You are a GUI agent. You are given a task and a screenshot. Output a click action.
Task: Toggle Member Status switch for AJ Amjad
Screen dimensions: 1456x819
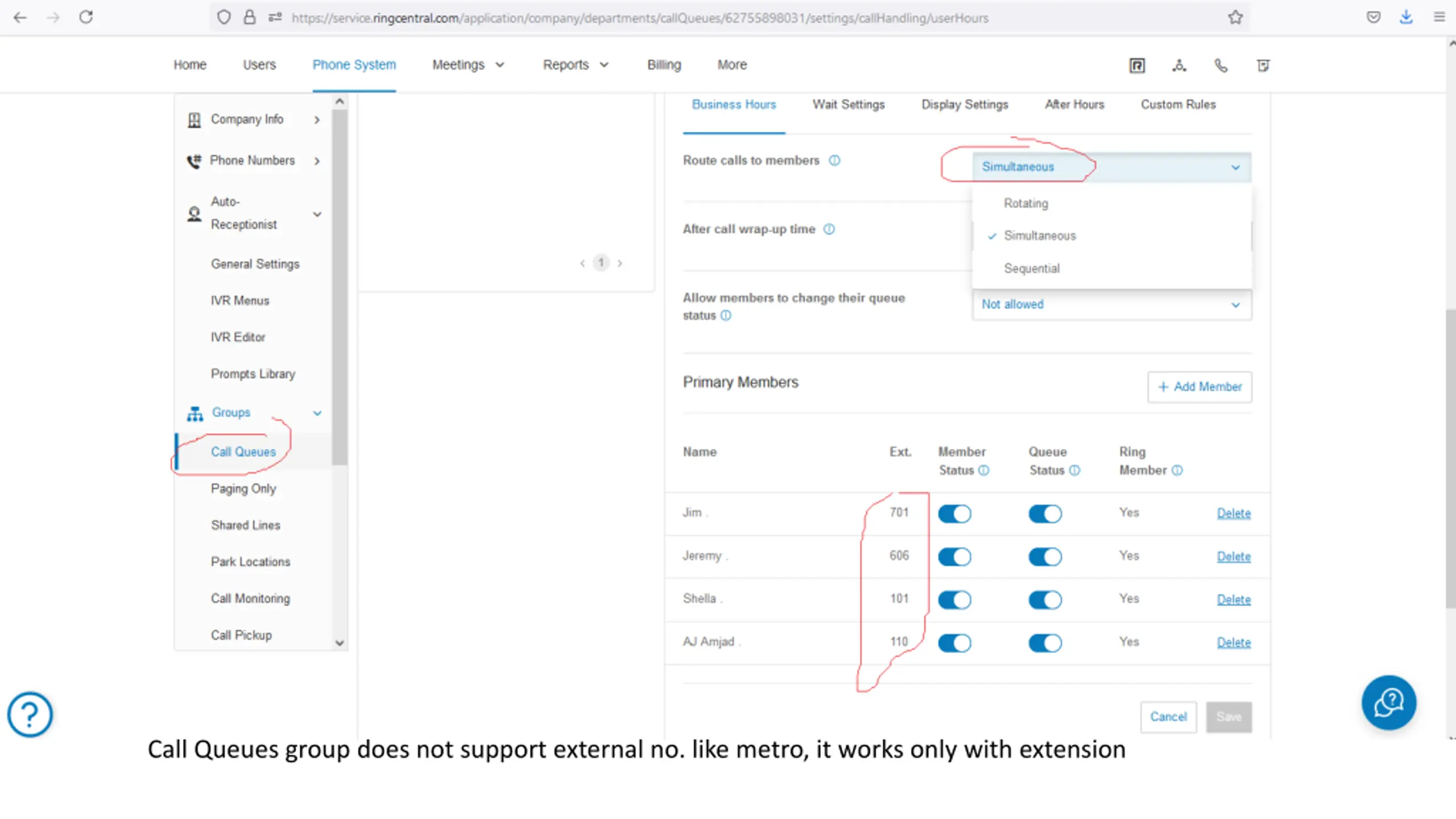(954, 643)
